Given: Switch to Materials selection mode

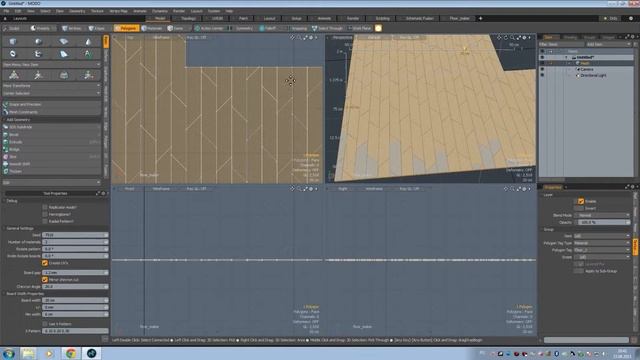Looking at the screenshot, I should pos(152,28).
